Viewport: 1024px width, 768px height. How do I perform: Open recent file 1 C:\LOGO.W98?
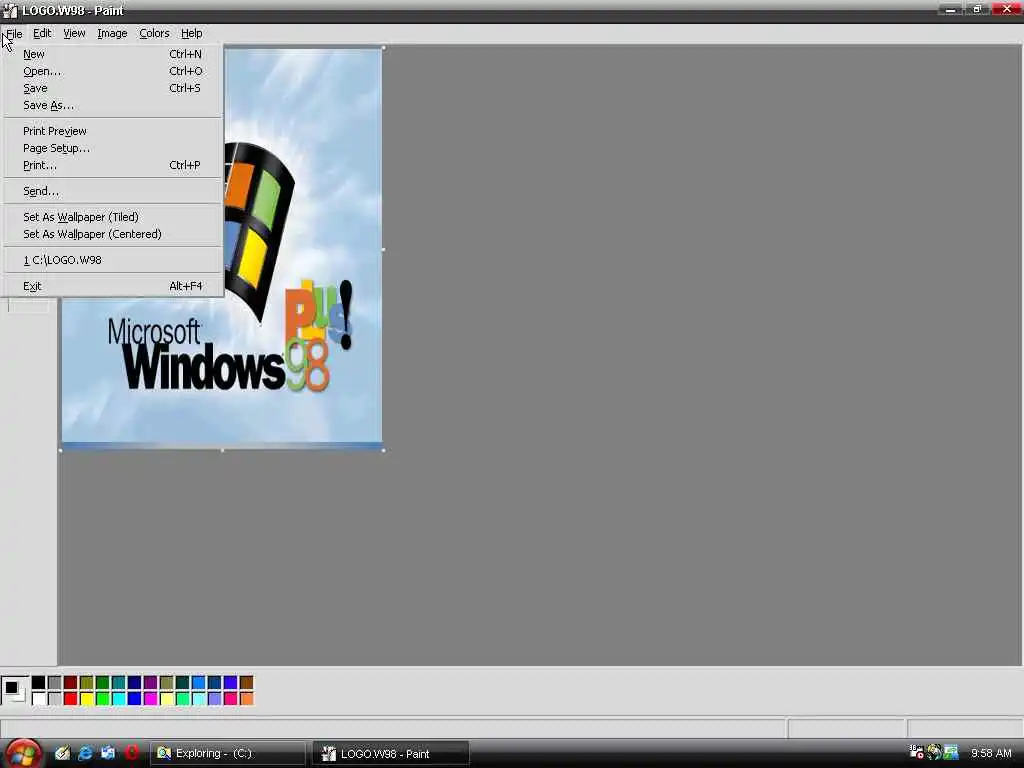[112, 260]
